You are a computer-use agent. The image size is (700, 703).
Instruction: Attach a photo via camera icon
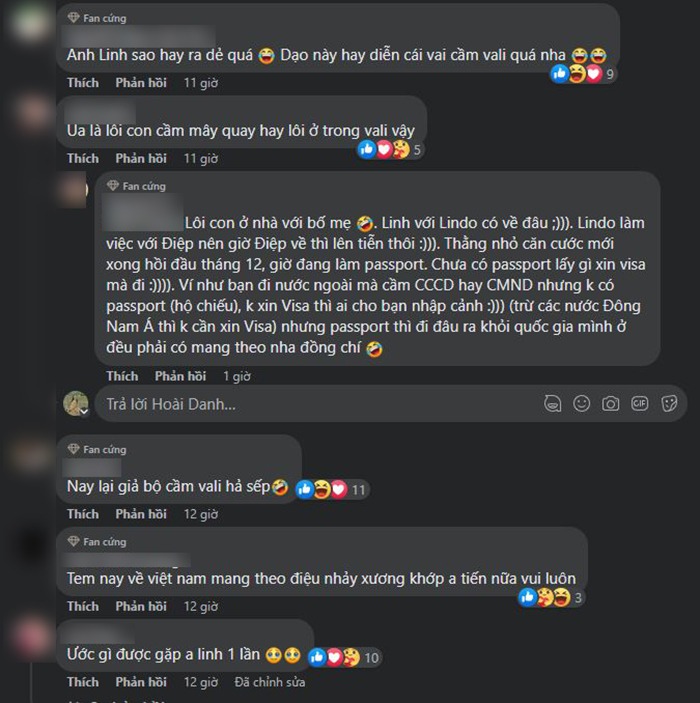coord(610,404)
